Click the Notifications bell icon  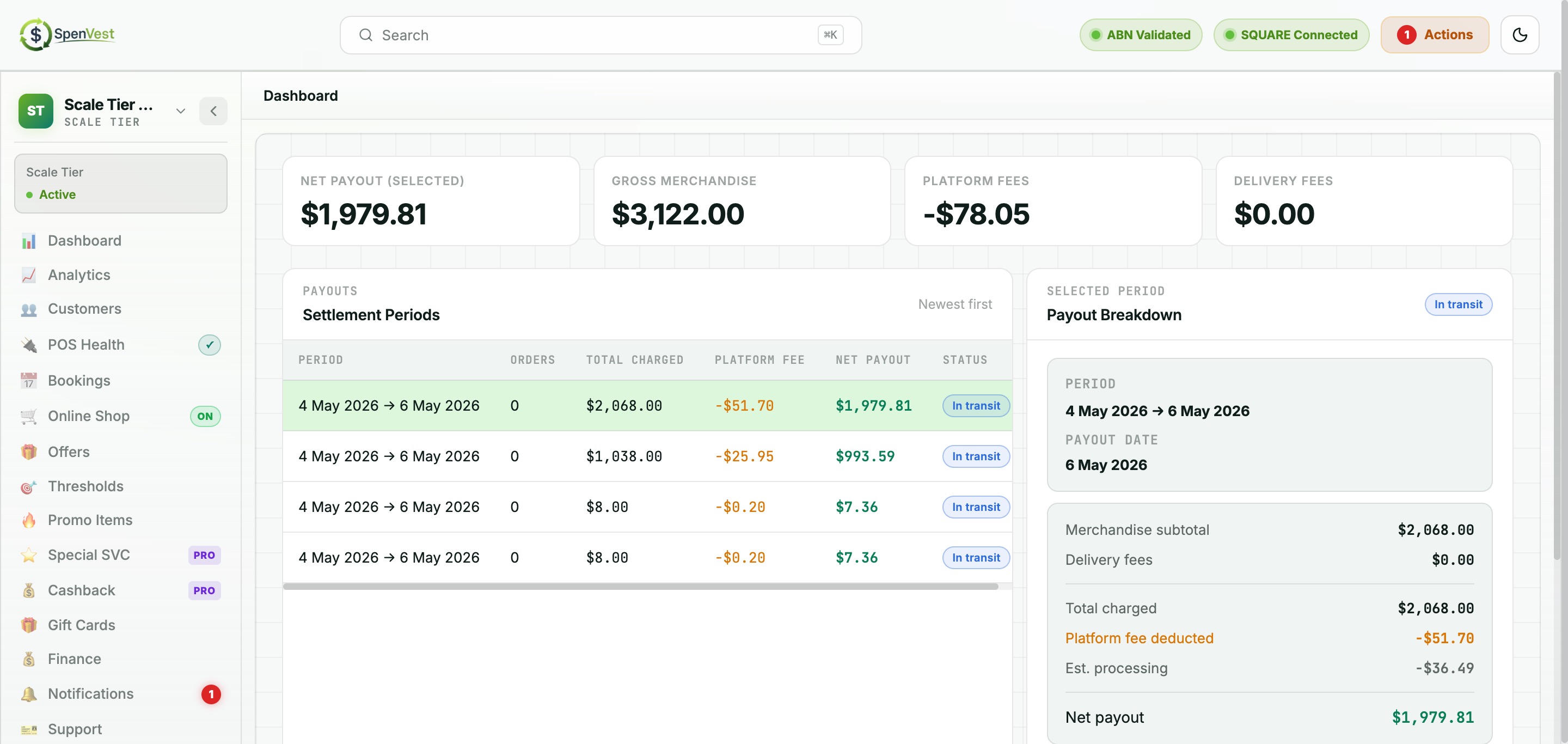(x=29, y=694)
